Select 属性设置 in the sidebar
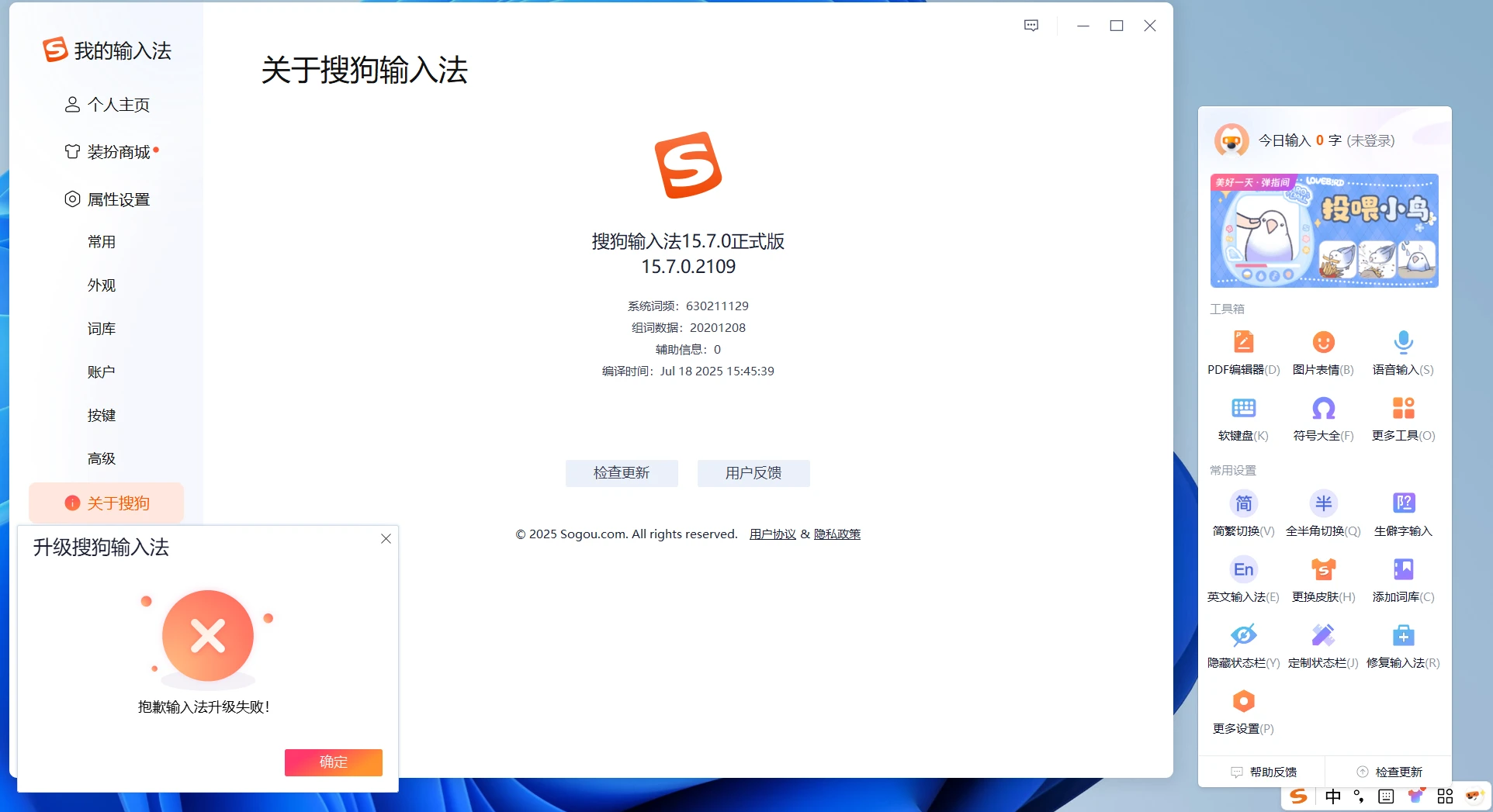 point(107,199)
